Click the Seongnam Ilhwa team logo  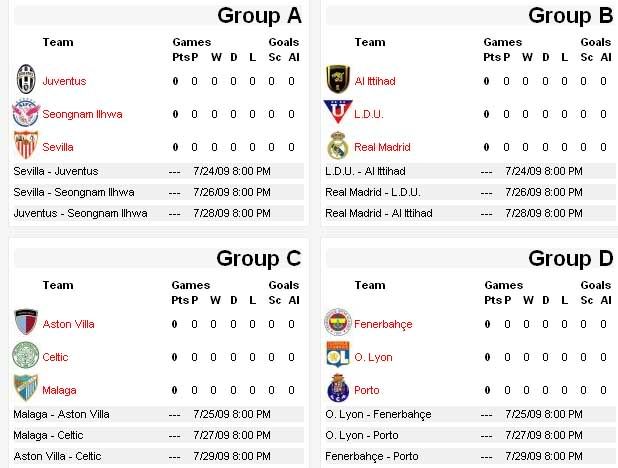[26, 113]
